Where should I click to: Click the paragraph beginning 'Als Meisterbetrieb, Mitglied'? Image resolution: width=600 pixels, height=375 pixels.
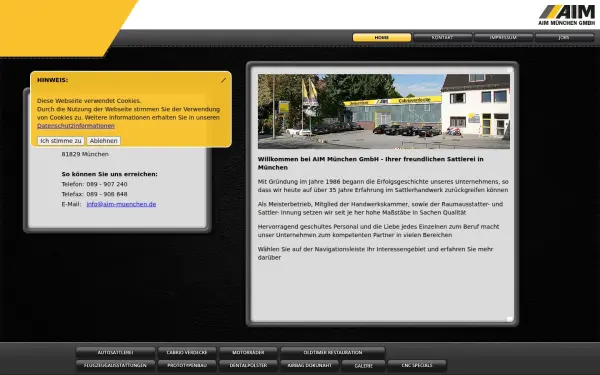(380, 208)
